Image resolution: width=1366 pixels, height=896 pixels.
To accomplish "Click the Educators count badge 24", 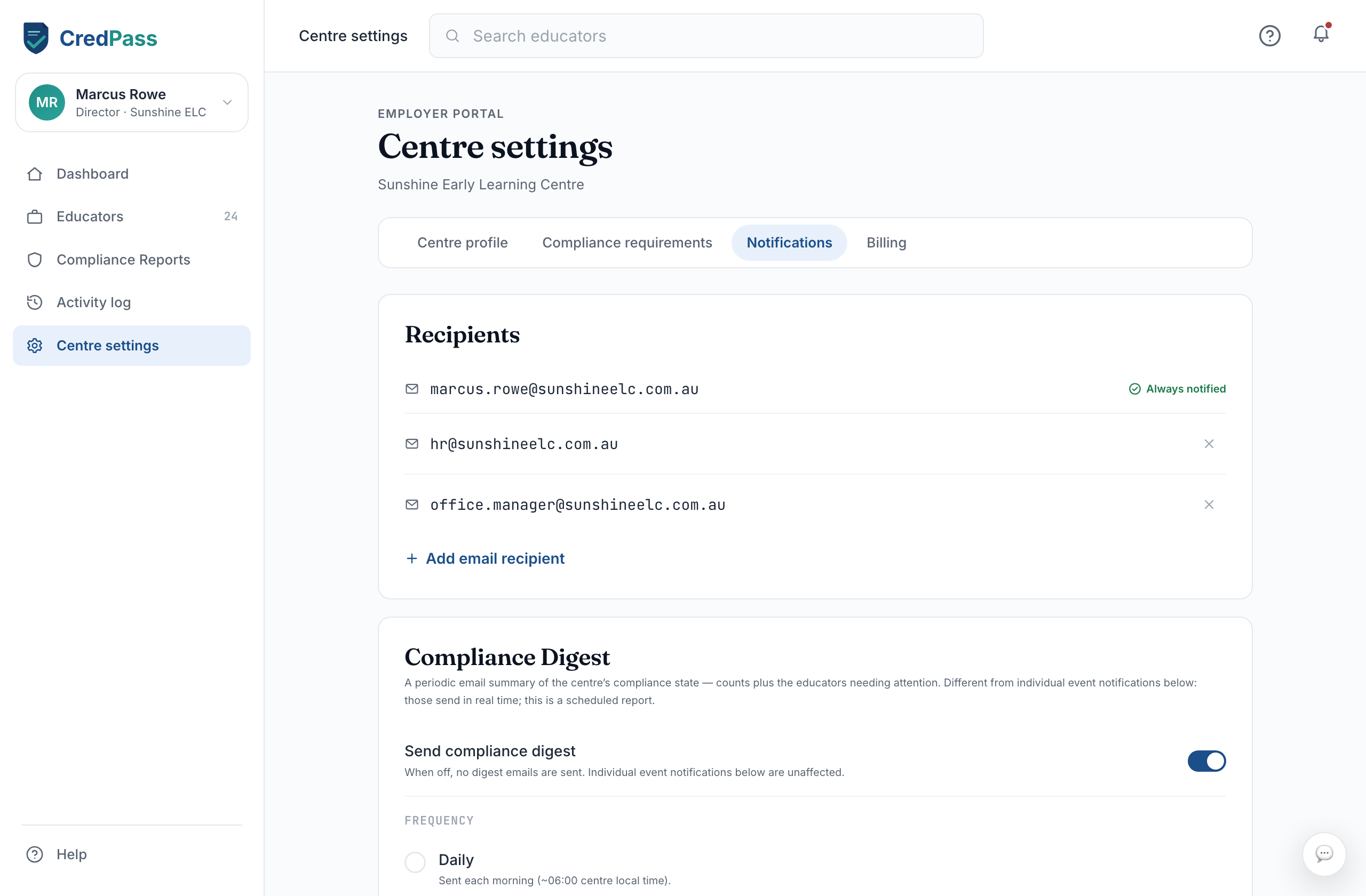I will (x=231, y=217).
